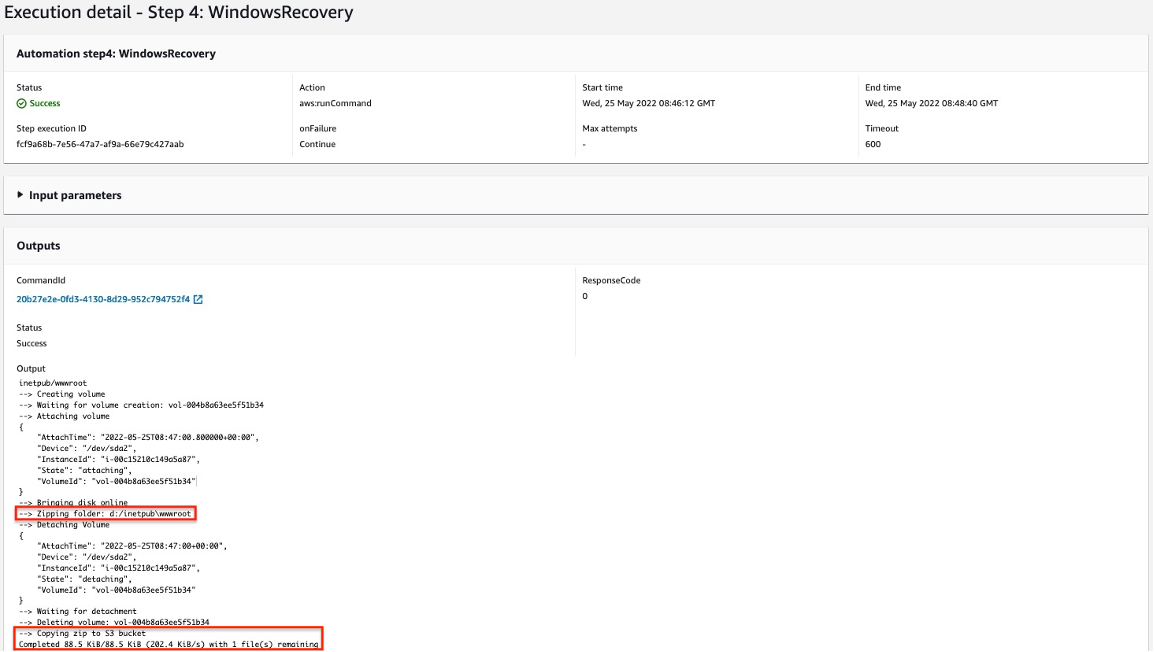Click the Timeout value 600
The height and width of the screenshot is (652, 1154).
(871, 144)
